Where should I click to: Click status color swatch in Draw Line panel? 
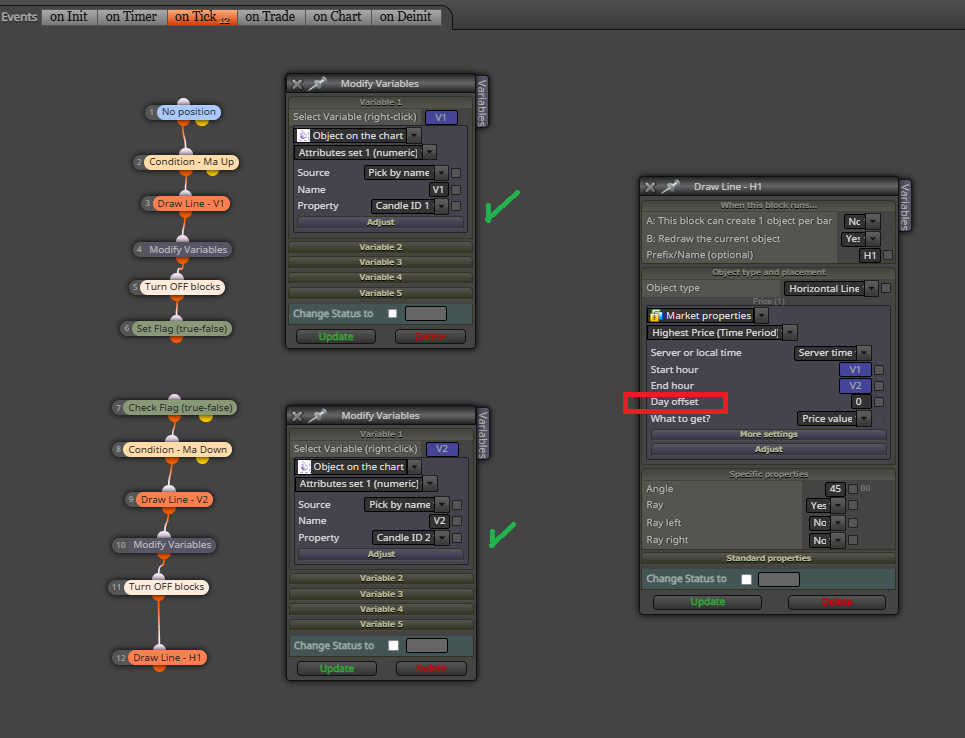779,579
